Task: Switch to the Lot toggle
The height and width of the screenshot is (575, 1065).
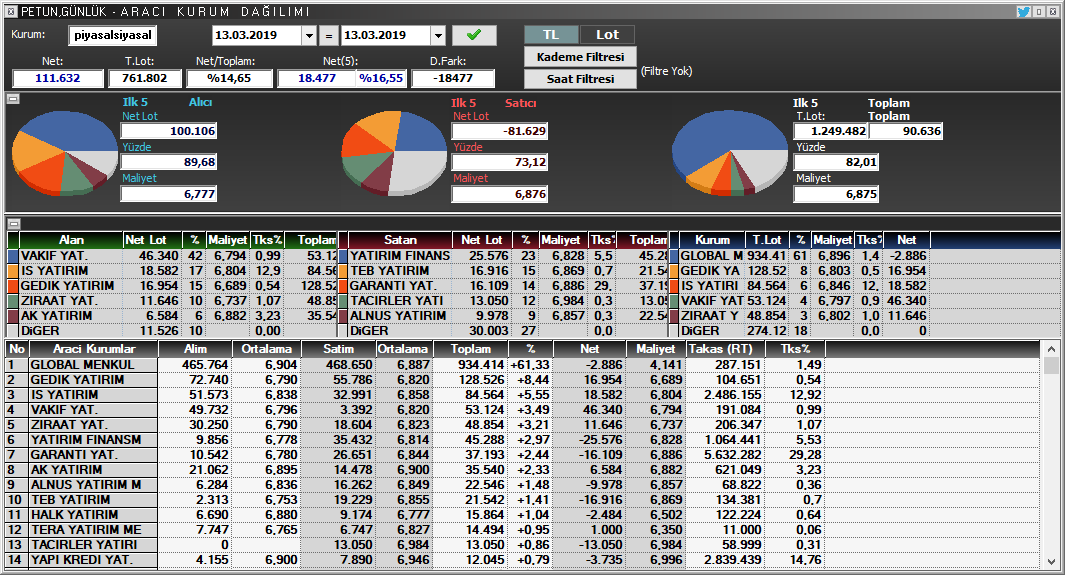Action: 607,35
